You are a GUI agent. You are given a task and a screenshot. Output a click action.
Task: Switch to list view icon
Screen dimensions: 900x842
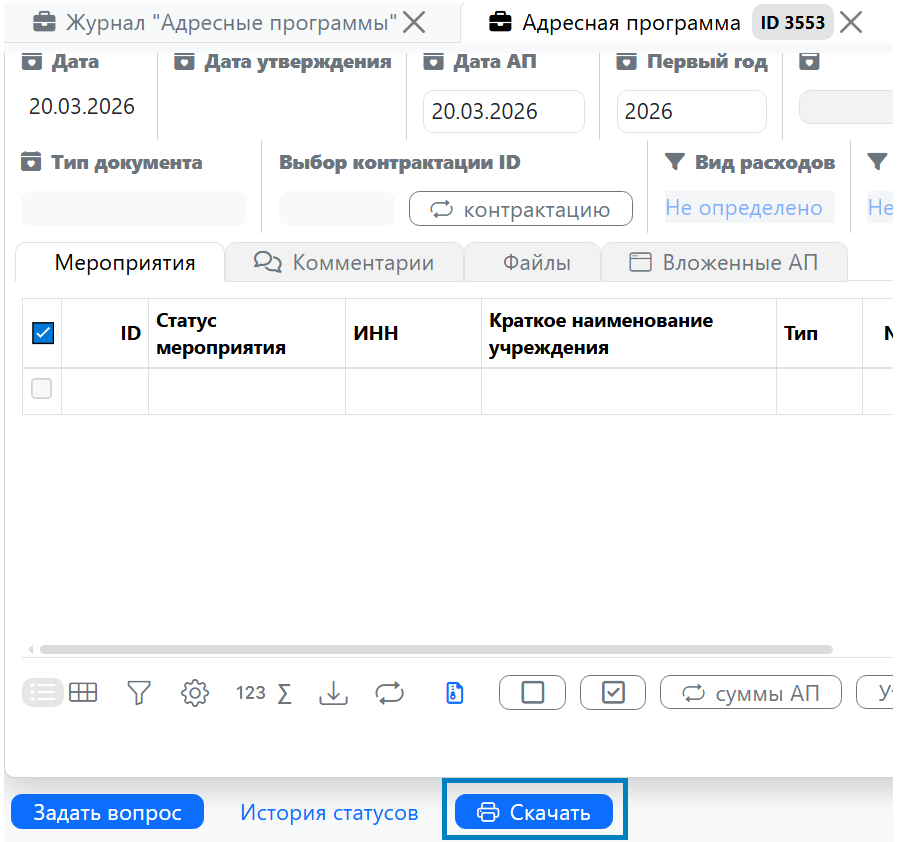click(42, 692)
